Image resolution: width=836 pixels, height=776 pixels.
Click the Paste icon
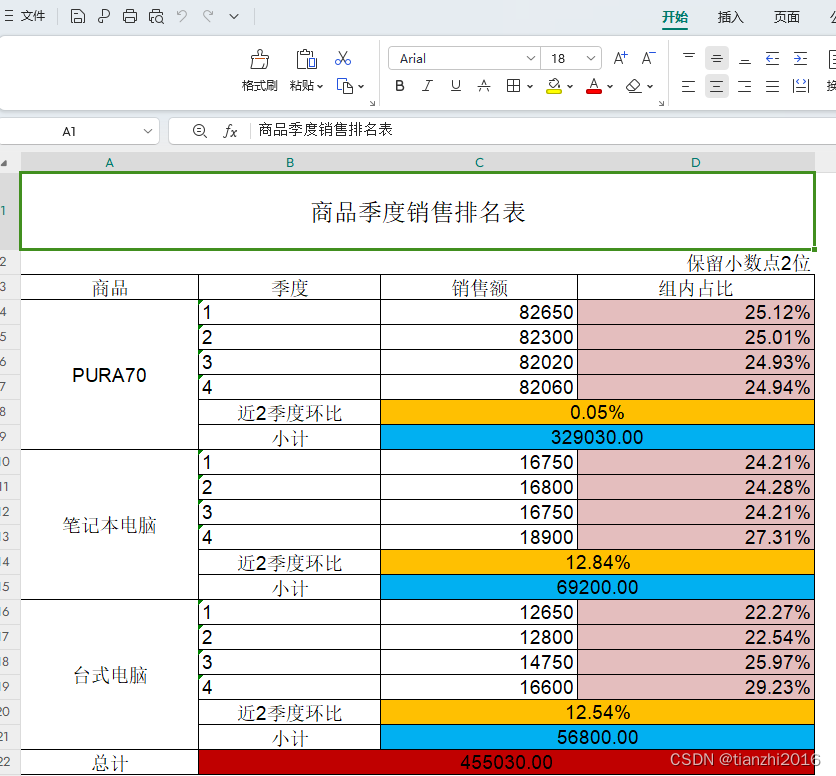coord(306,58)
